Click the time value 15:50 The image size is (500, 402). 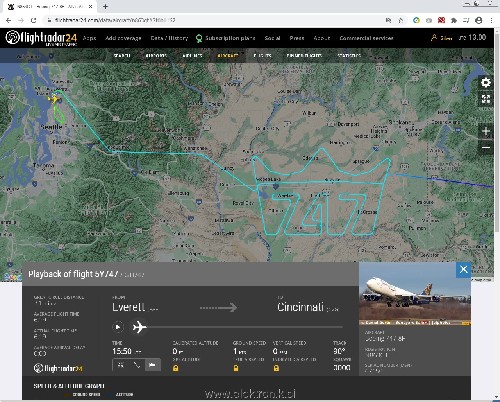coord(122,351)
